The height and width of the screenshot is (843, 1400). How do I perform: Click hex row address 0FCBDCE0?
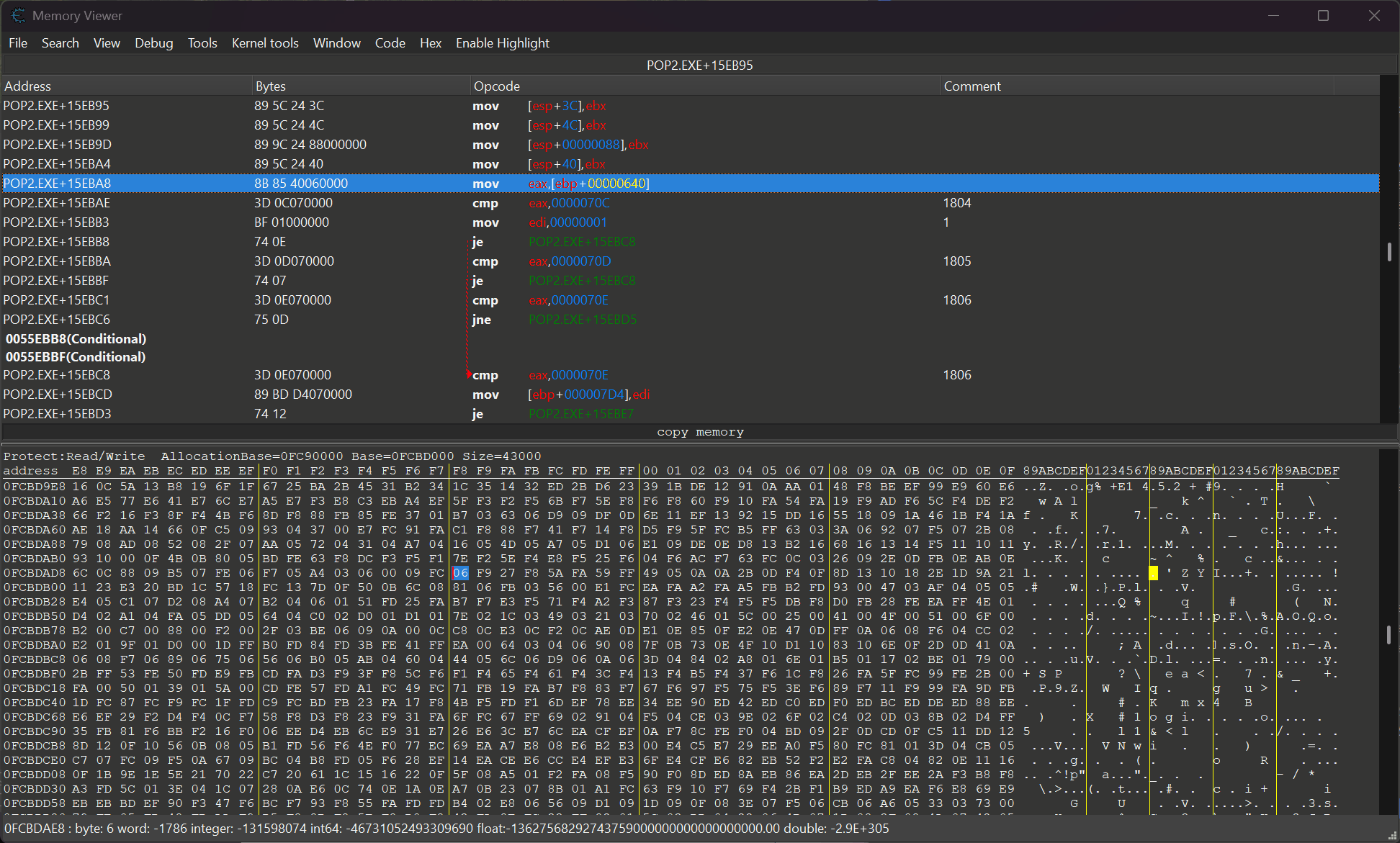coord(35,760)
